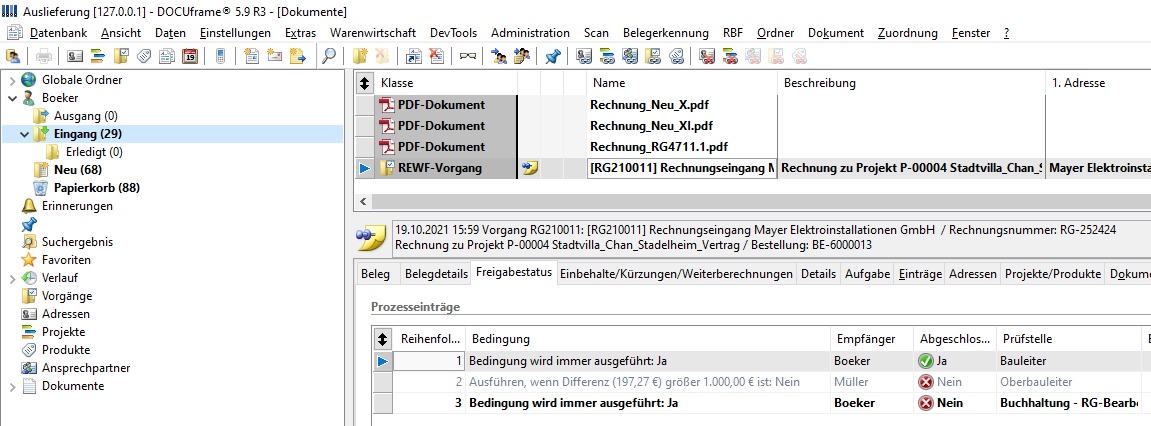The height and width of the screenshot is (426, 1151).
Task: Click the projects bars icon in the toolbar
Action: pos(98,56)
